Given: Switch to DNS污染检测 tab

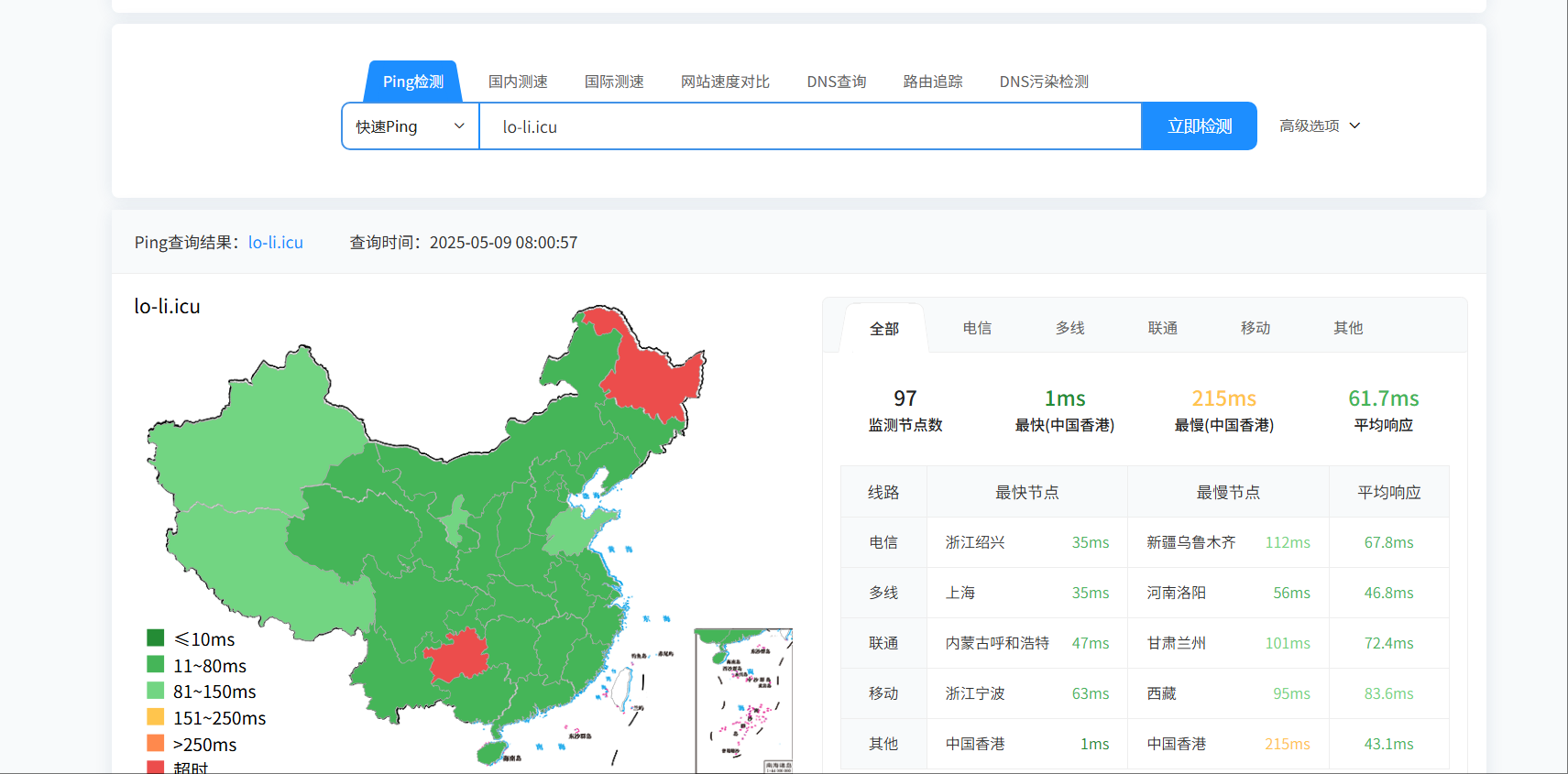Looking at the screenshot, I should click(1044, 82).
